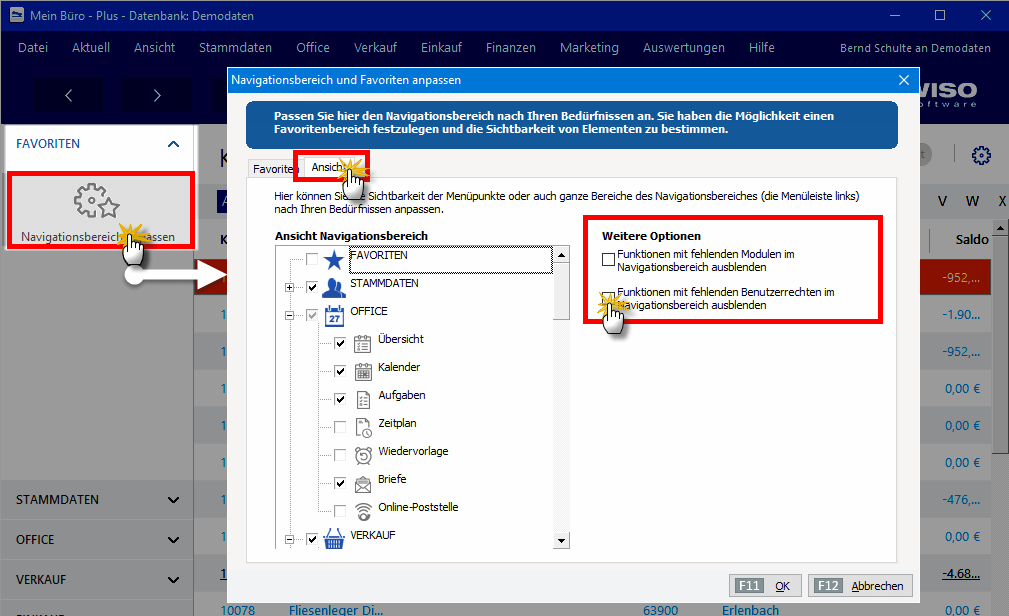The image size is (1009, 616).
Task: Click the Navigationsbereich anpassen gear-star icon
Action: tap(97, 200)
